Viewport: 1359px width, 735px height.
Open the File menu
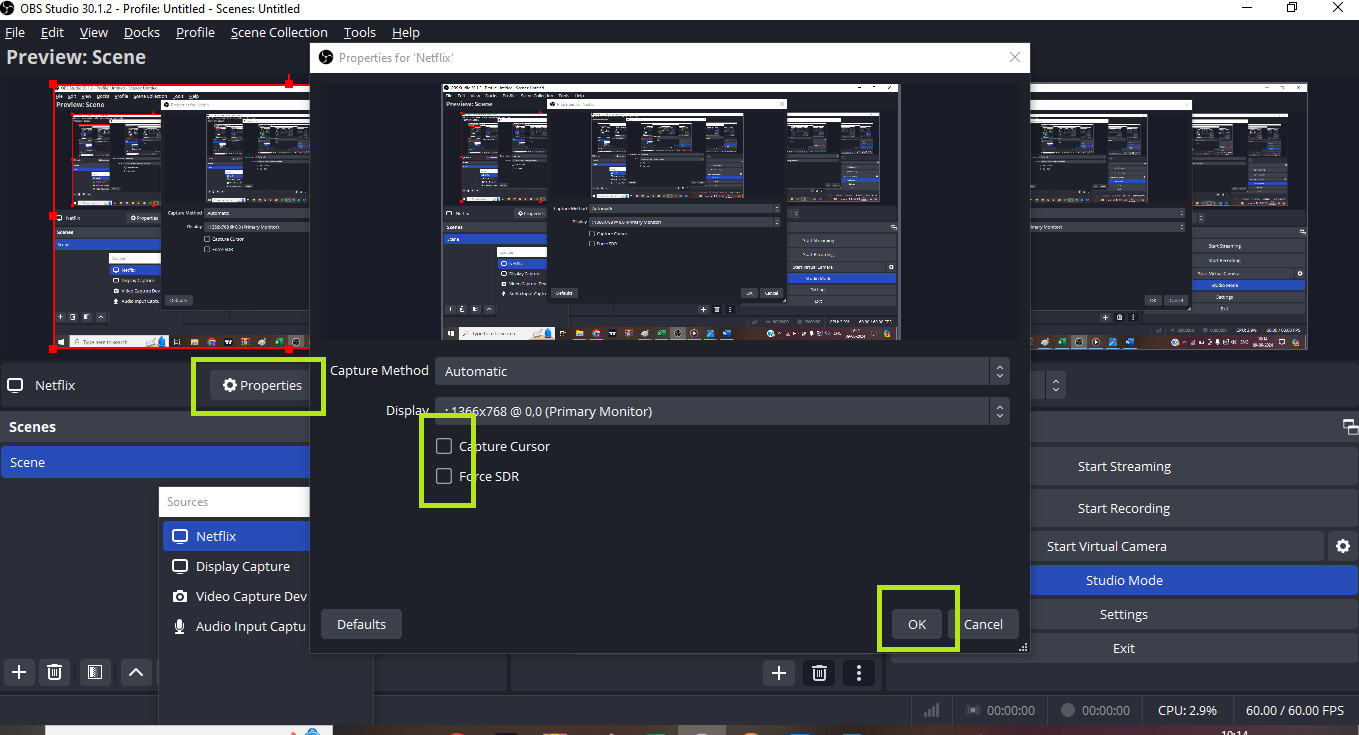tap(15, 32)
